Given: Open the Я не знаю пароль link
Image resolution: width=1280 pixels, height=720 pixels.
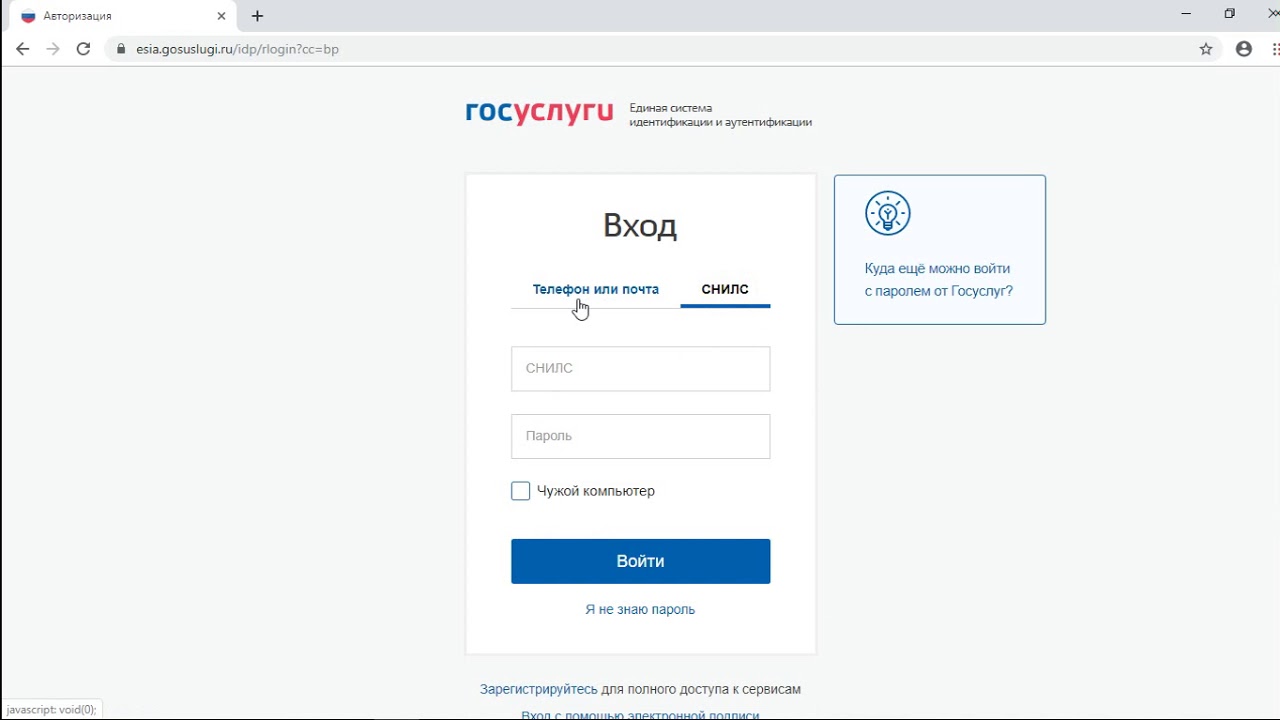Looking at the screenshot, I should pyautogui.click(x=640, y=609).
